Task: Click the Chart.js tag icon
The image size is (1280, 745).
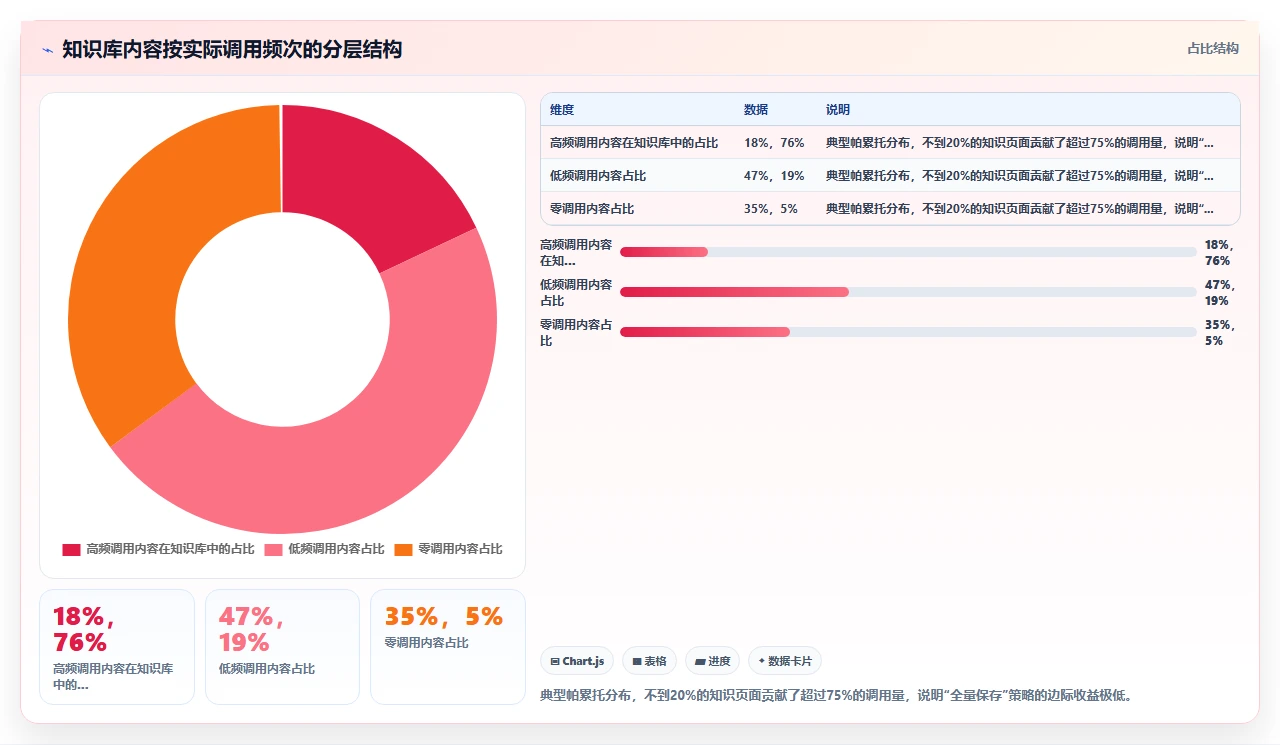Action: pyautogui.click(x=555, y=661)
